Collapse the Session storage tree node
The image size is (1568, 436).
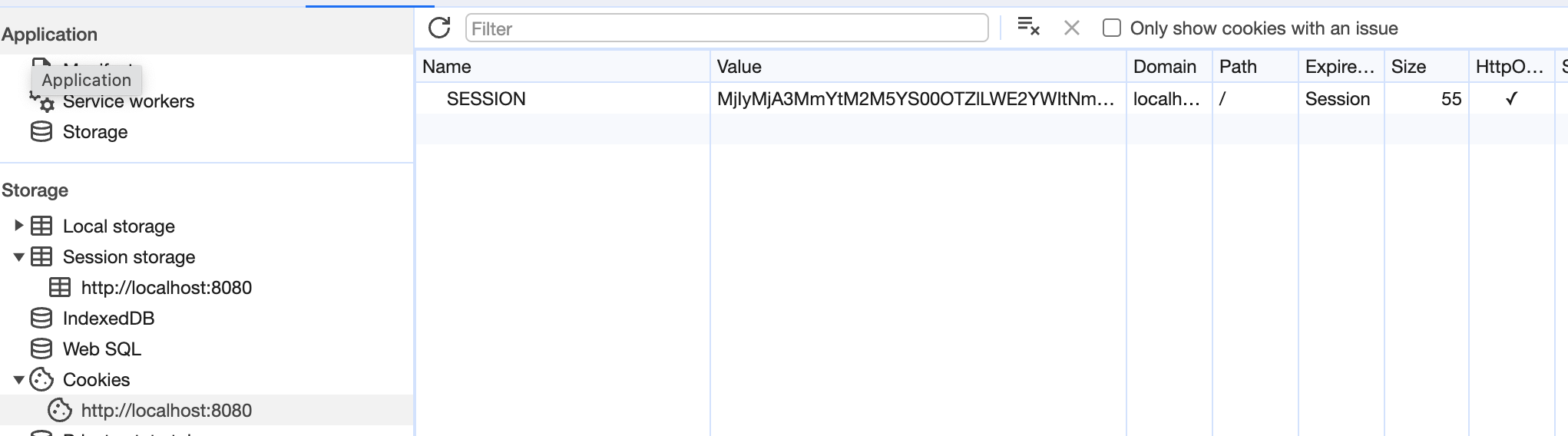pyautogui.click(x=18, y=257)
